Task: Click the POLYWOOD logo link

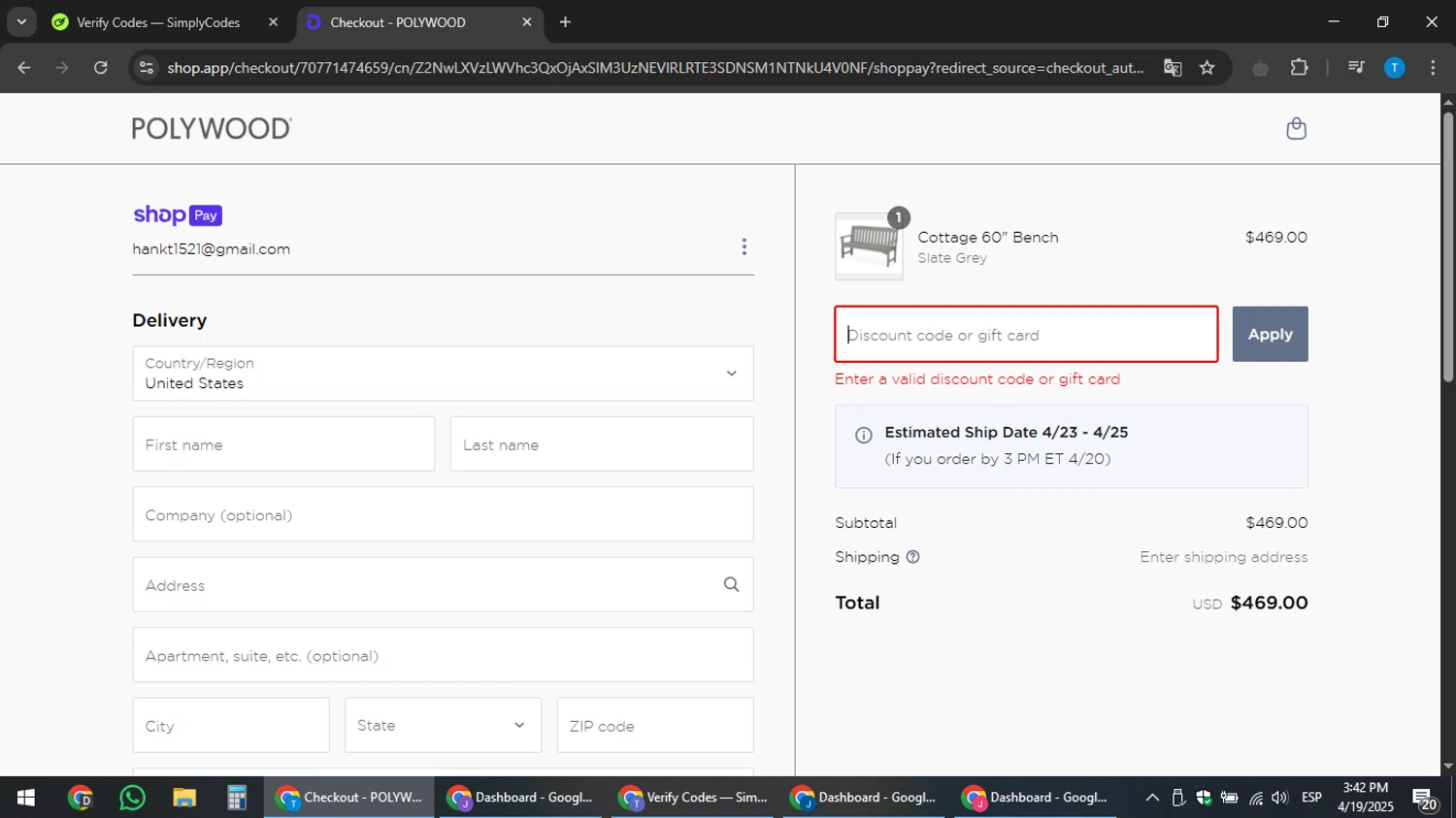Action: [x=212, y=129]
